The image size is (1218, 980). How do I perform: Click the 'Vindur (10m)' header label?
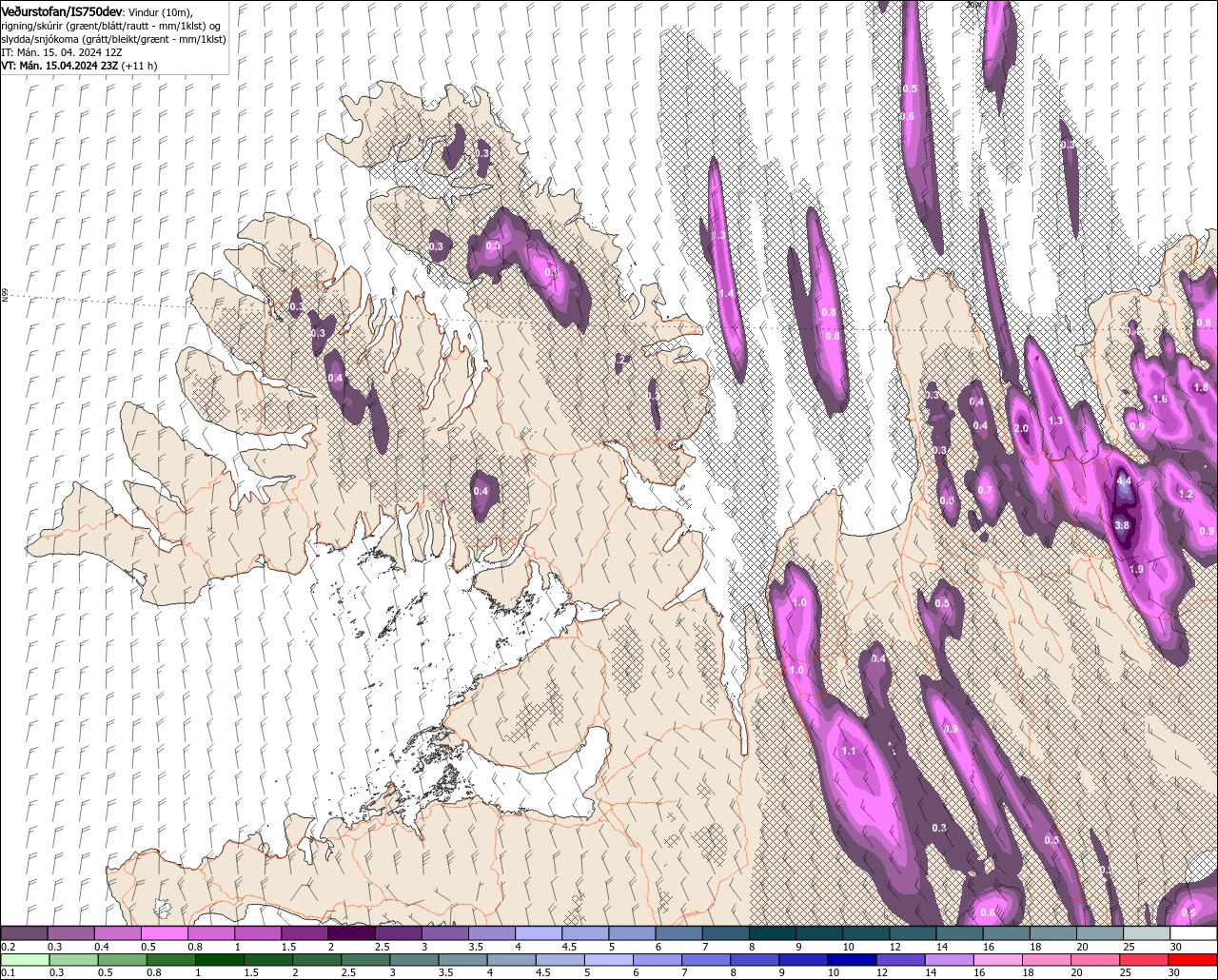[160, 10]
